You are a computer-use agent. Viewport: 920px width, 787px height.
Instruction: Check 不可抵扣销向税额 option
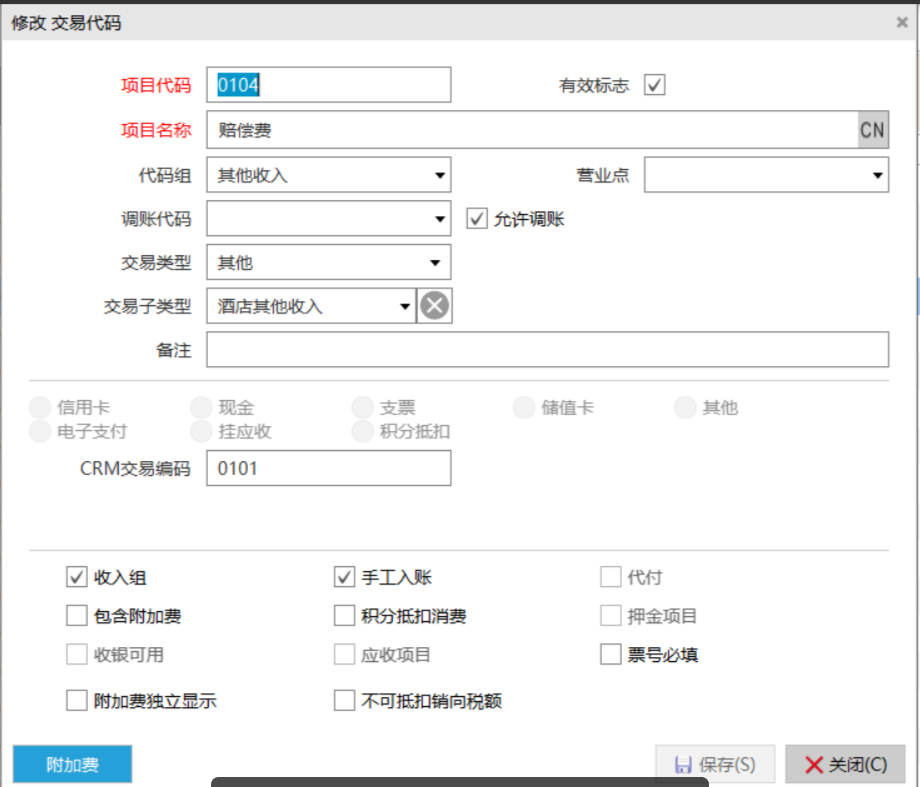point(344,701)
